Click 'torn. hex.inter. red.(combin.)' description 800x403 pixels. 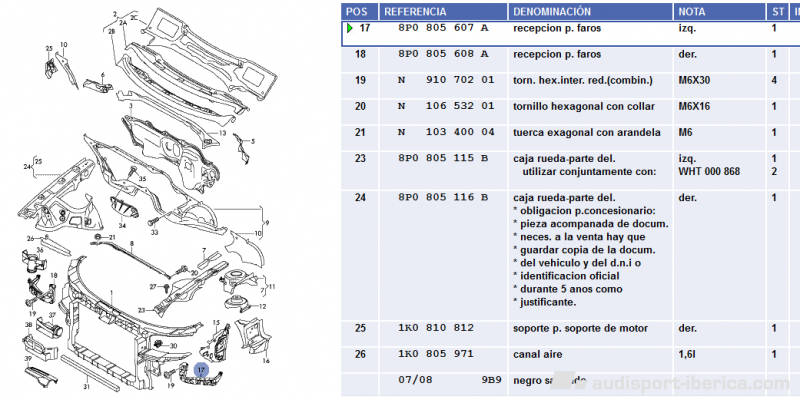point(583,81)
